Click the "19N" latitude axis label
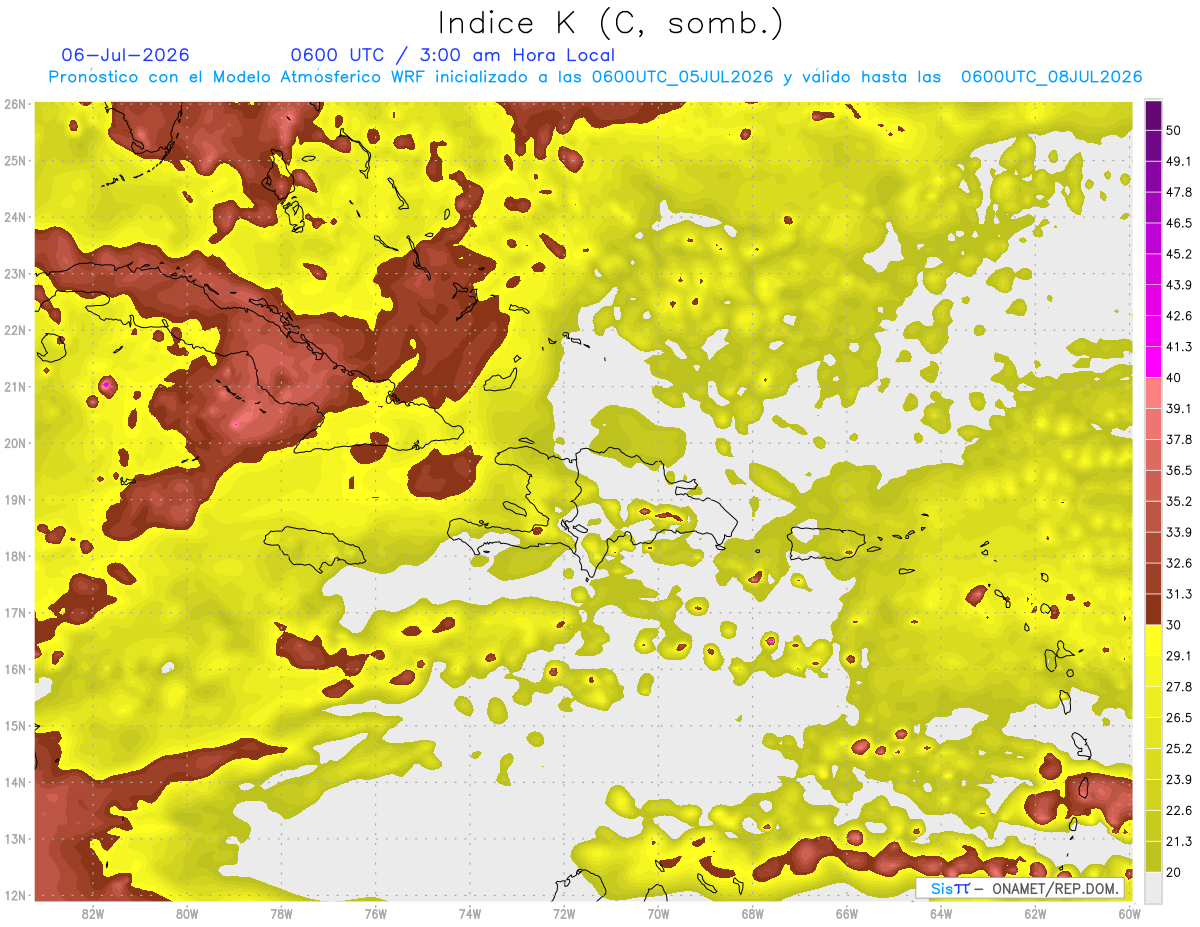The width and height of the screenshot is (1200, 927). pyautogui.click(x=15, y=500)
